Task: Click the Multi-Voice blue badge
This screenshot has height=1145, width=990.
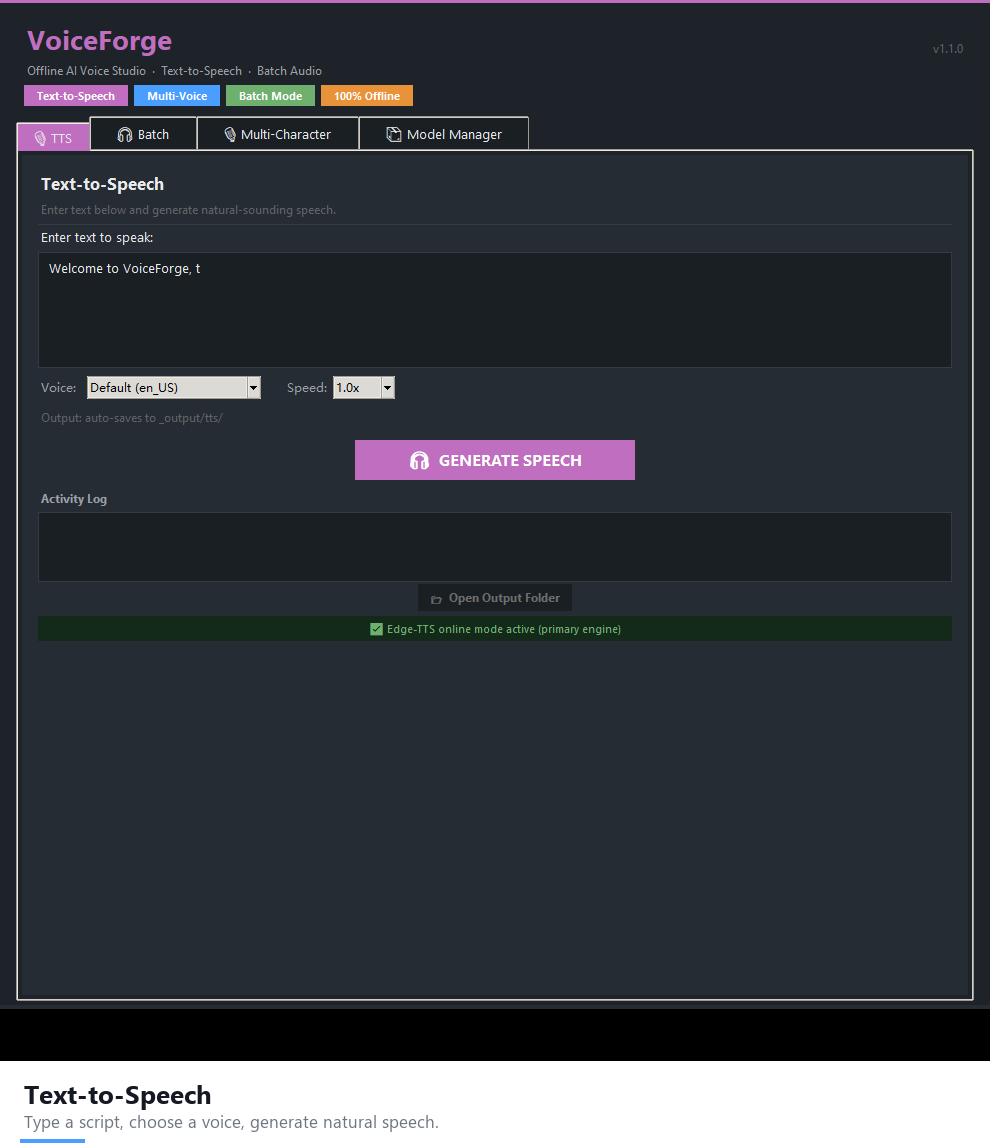Action: click(x=177, y=96)
